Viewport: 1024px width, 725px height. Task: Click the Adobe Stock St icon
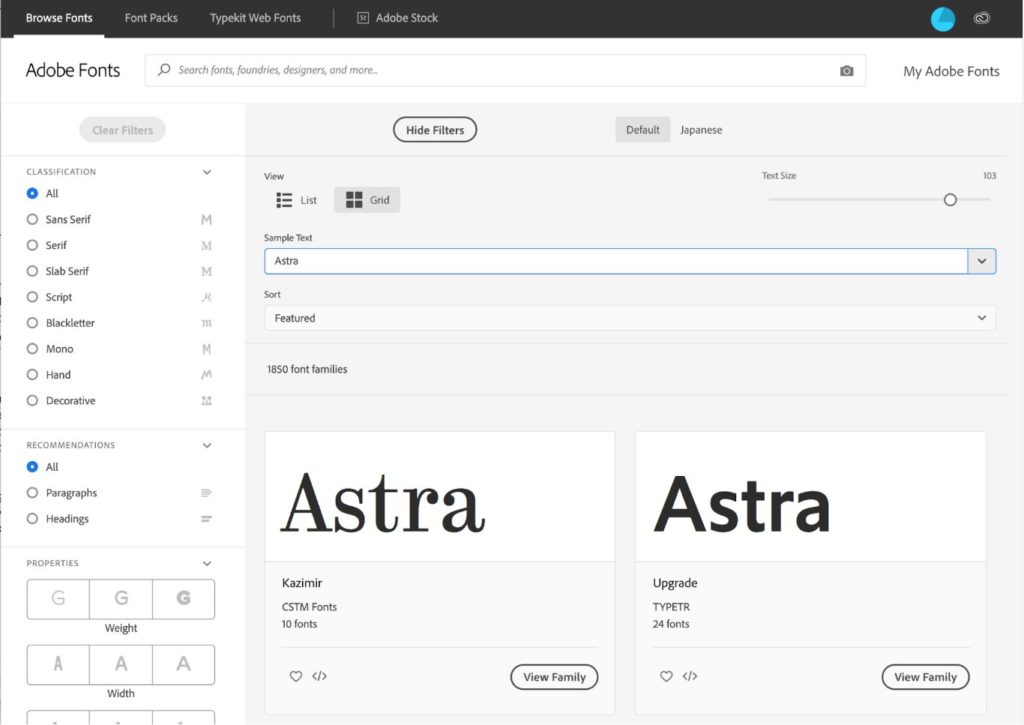pos(362,18)
